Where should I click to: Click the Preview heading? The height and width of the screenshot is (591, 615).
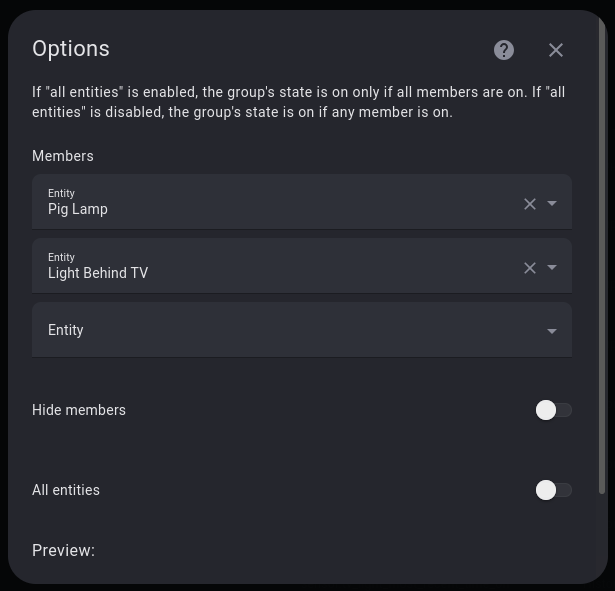click(x=63, y=550)
